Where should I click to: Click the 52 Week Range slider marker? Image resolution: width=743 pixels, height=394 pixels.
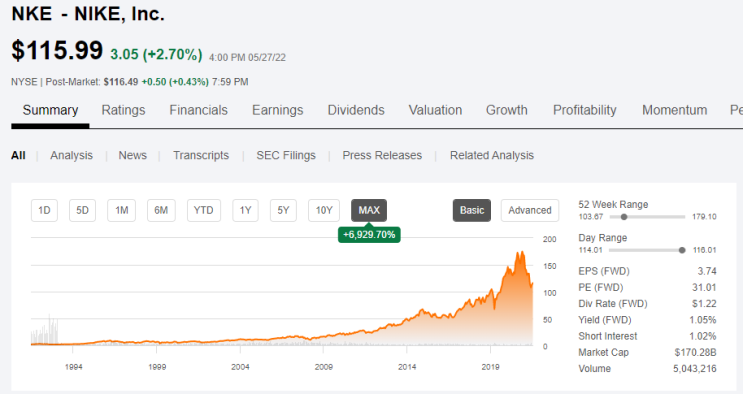[x=624, y=217]
